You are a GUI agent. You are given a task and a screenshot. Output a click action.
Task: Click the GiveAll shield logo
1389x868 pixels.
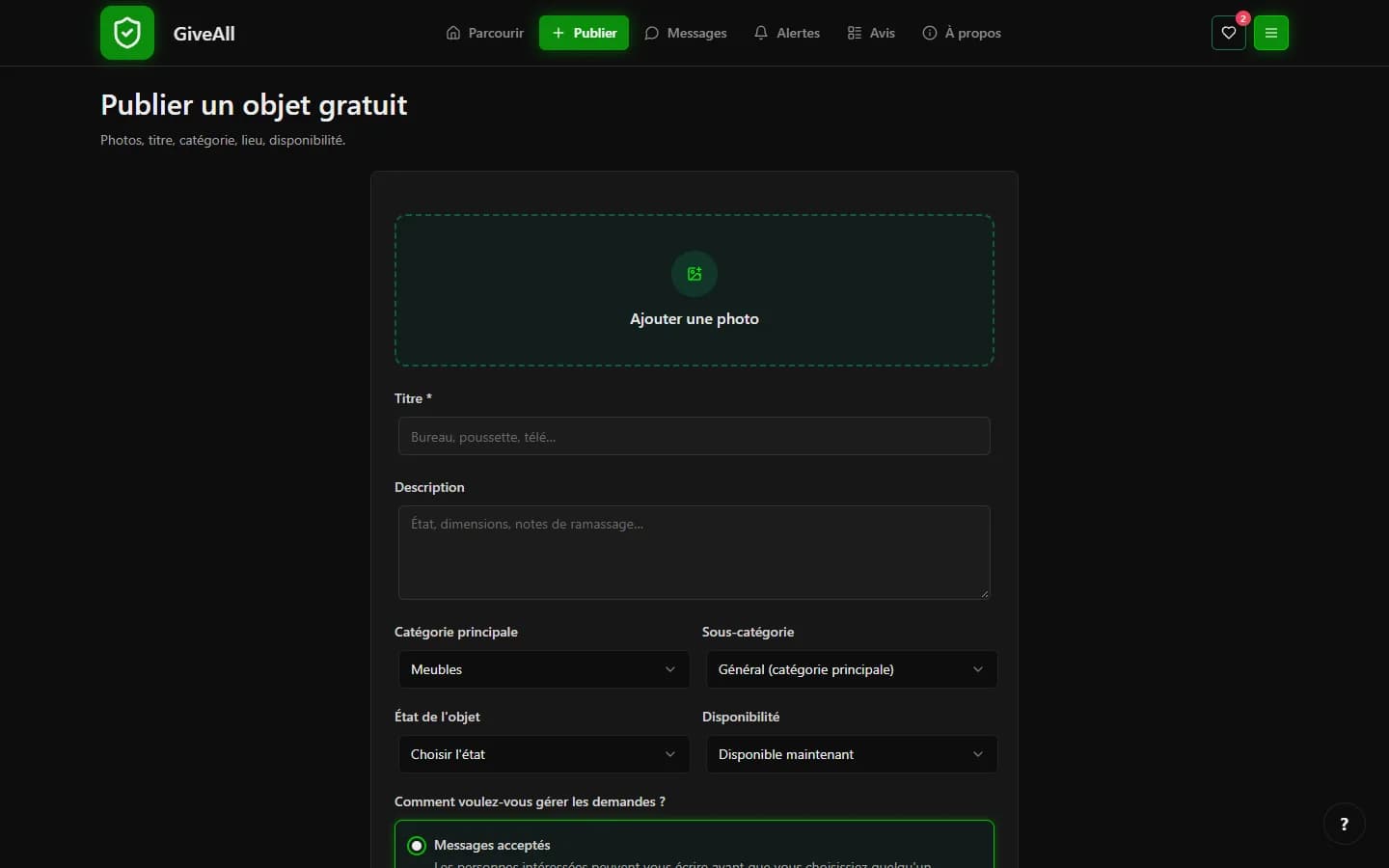127,33
